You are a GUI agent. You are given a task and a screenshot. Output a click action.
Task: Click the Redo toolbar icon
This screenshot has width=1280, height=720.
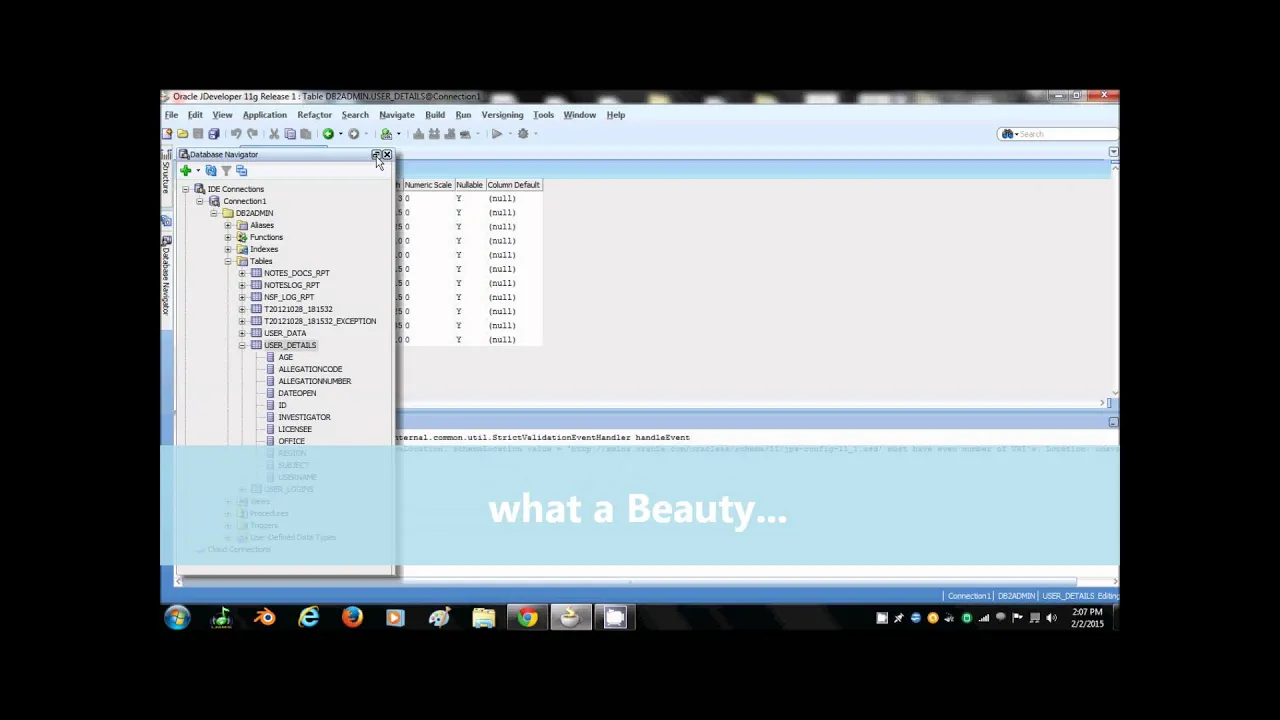pyautogui.click(x=252, y=134)
